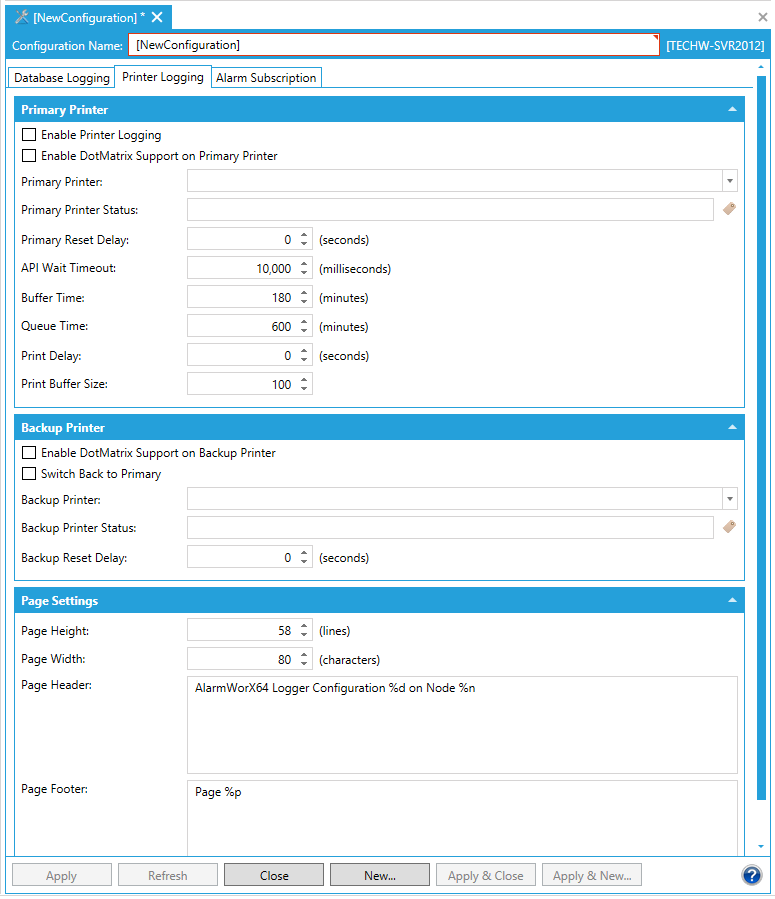Switch to the Database Logging tab
The height and width of the screenshot is (899, 775).
point(62,78)
